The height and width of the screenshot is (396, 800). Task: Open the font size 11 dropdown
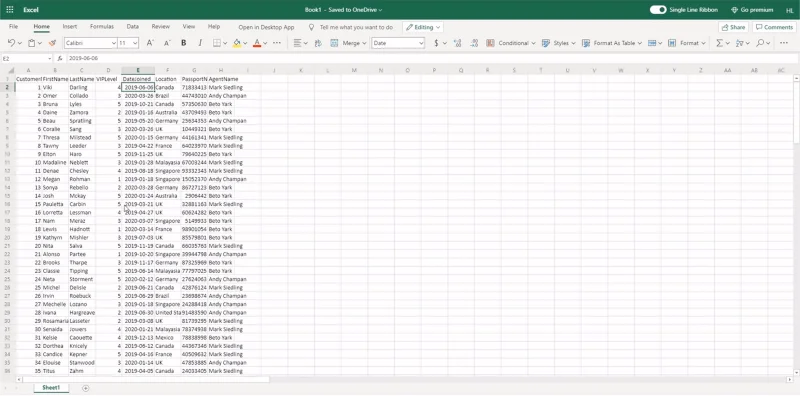click(135, 43)
